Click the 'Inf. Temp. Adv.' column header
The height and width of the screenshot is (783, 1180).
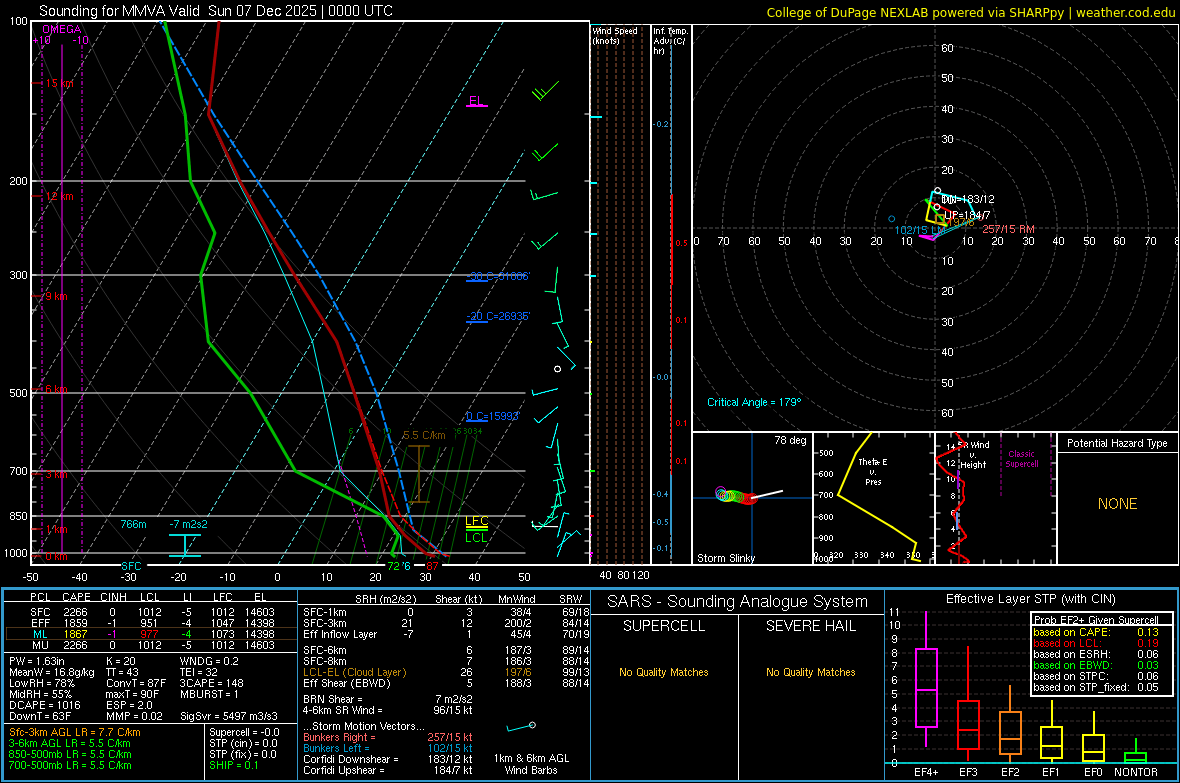tap(671, 41)
